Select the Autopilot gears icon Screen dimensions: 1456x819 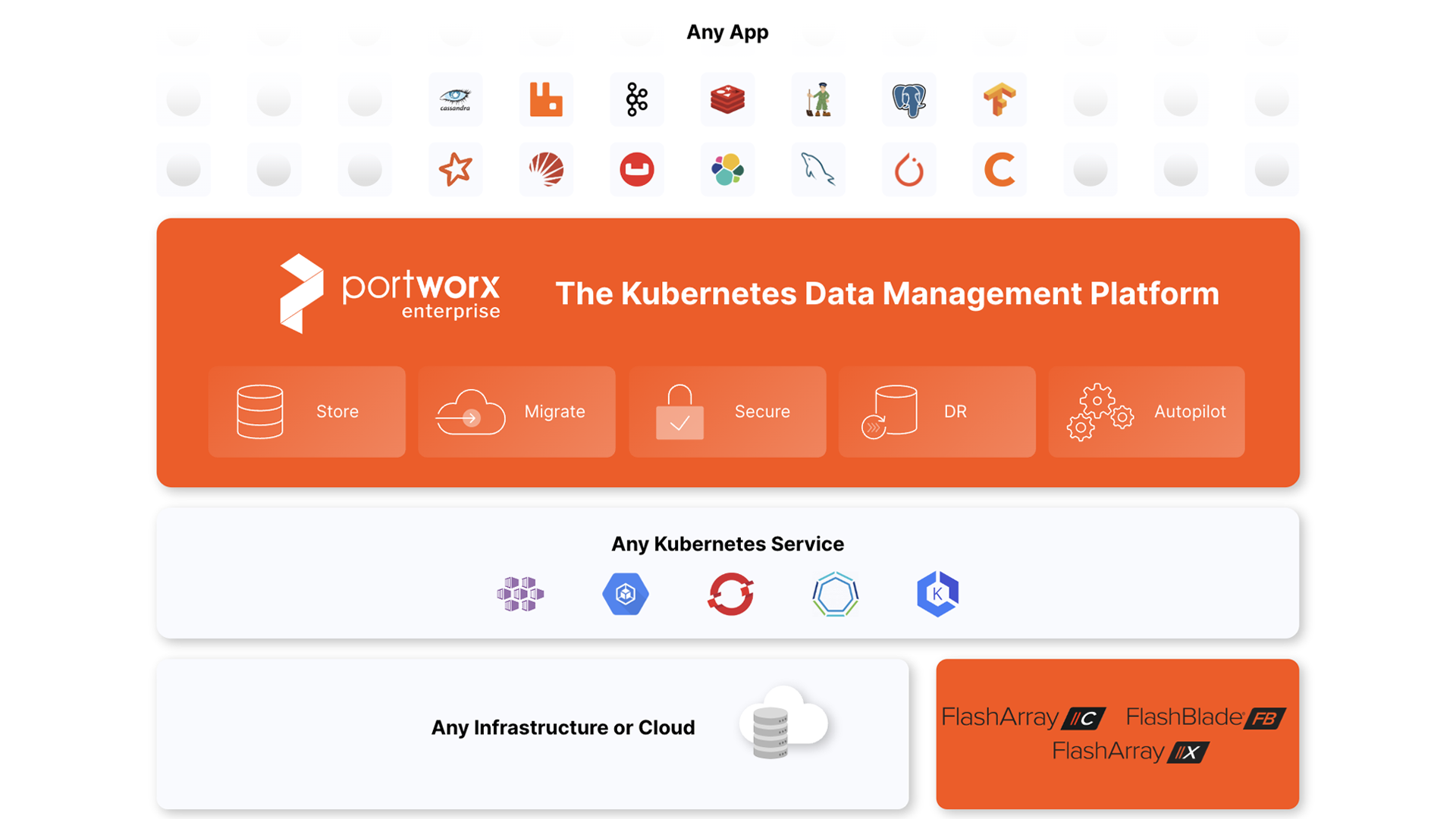coord(1100,412)
